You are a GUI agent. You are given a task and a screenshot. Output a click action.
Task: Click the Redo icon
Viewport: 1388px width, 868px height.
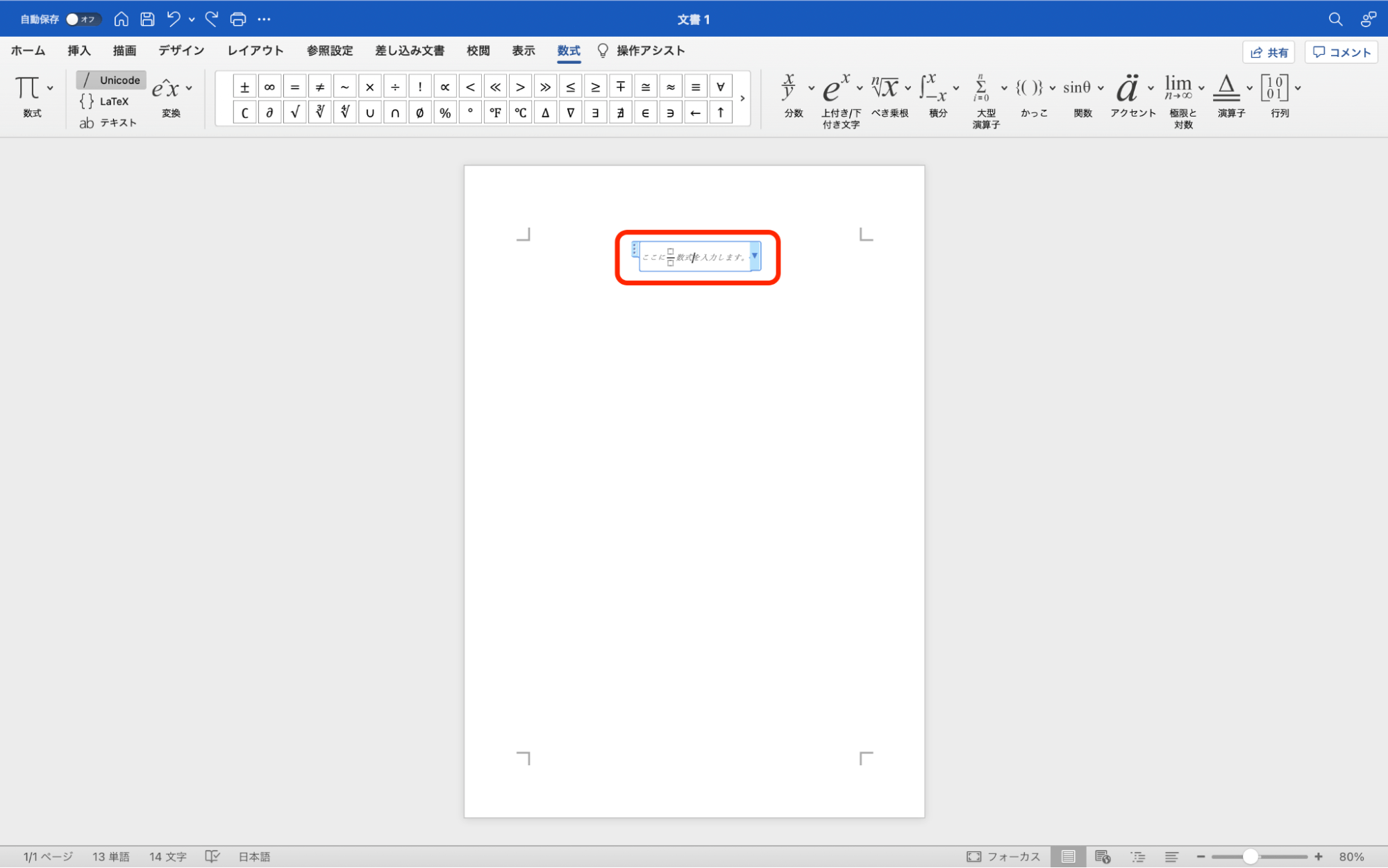coord(212,19)
